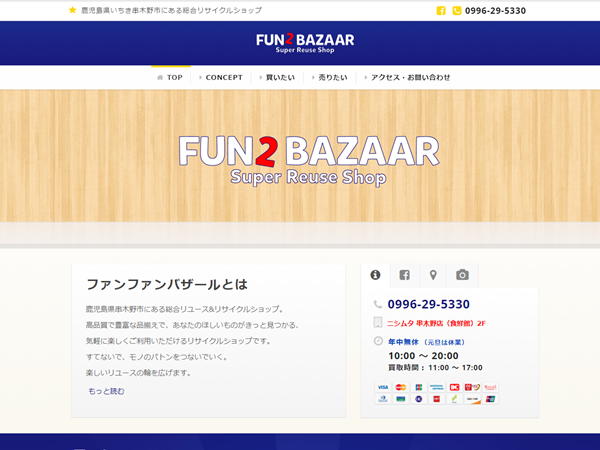Click the American Express card icon
600x450 pixels.
437,387
